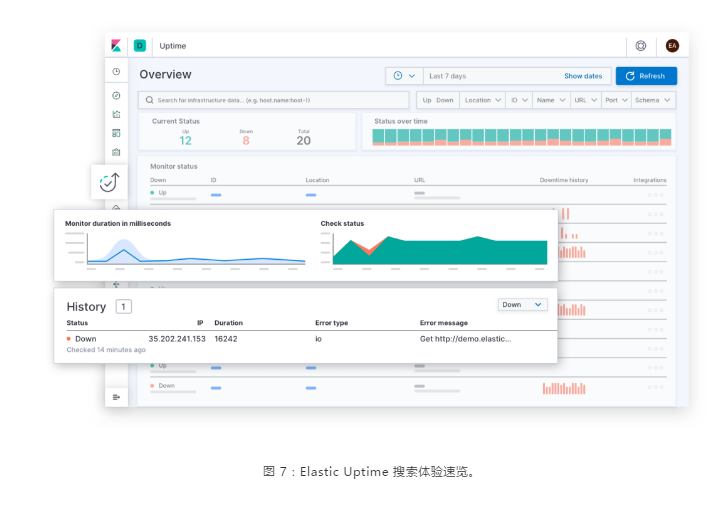Click the Kibana logo icon

click(x=116, y=45)
